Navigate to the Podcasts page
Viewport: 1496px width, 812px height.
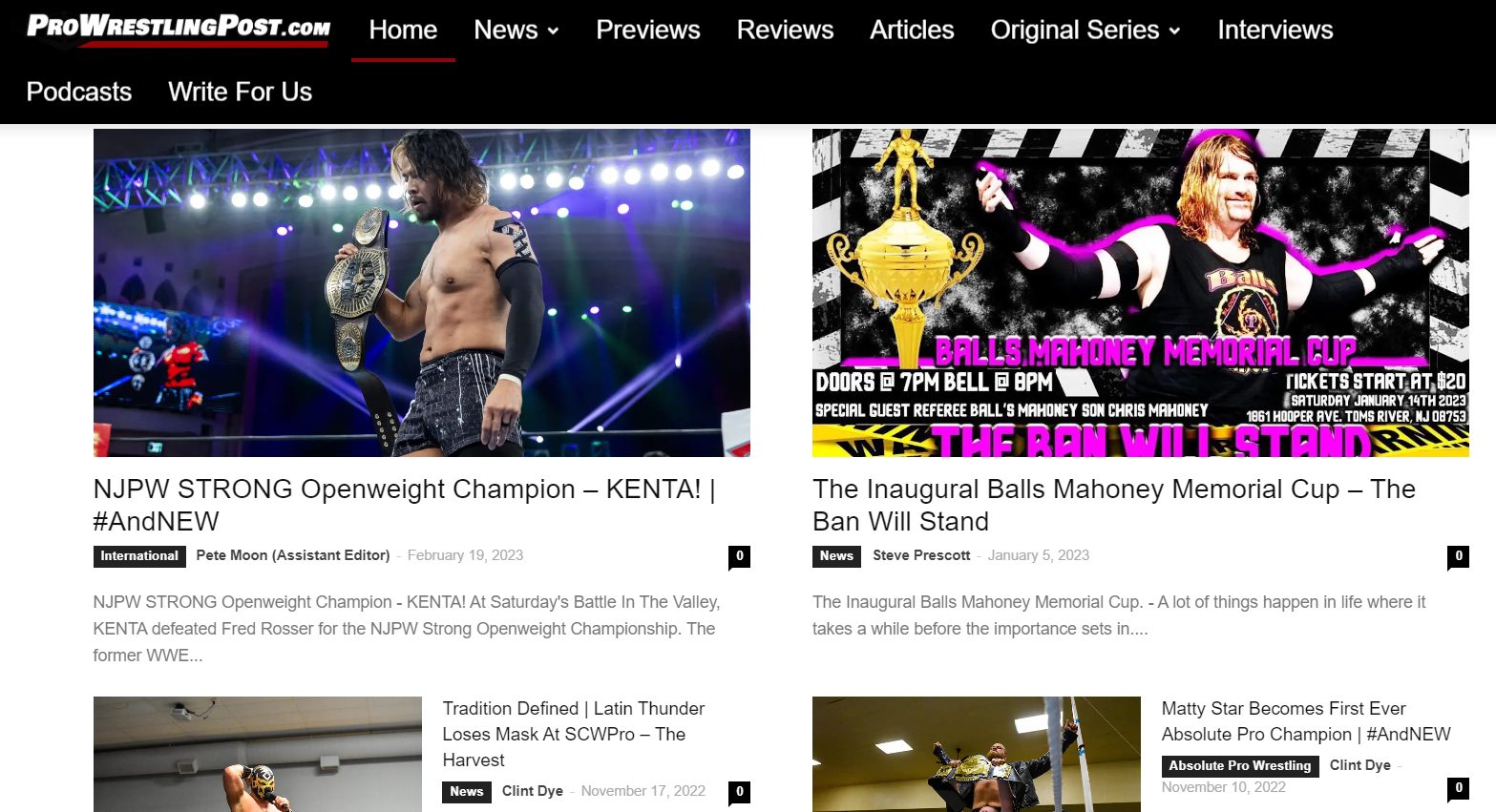[79, 93]
